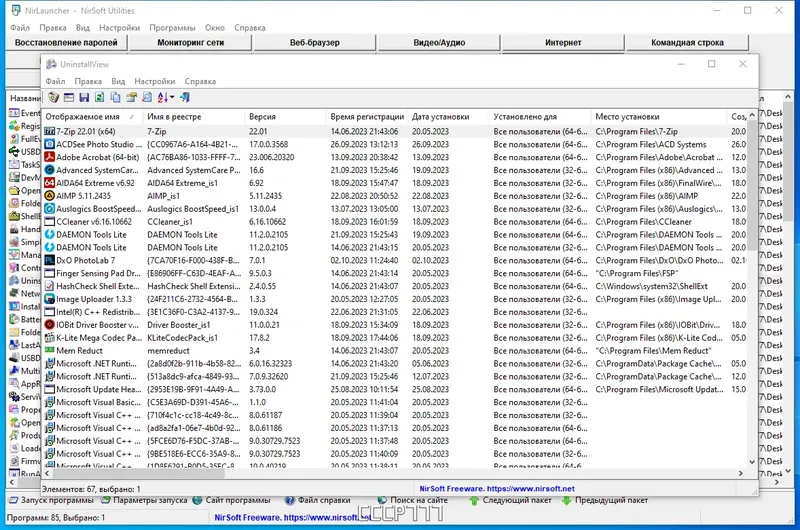
Task: Open NirSoft Freeware link in NirLauncher status bar
Action: click(x=292, y=517)
